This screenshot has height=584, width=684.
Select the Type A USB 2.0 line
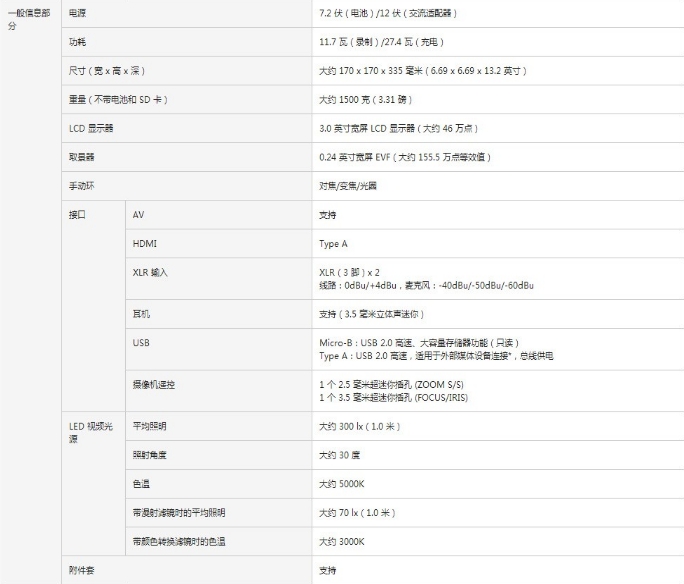[436, 356]
